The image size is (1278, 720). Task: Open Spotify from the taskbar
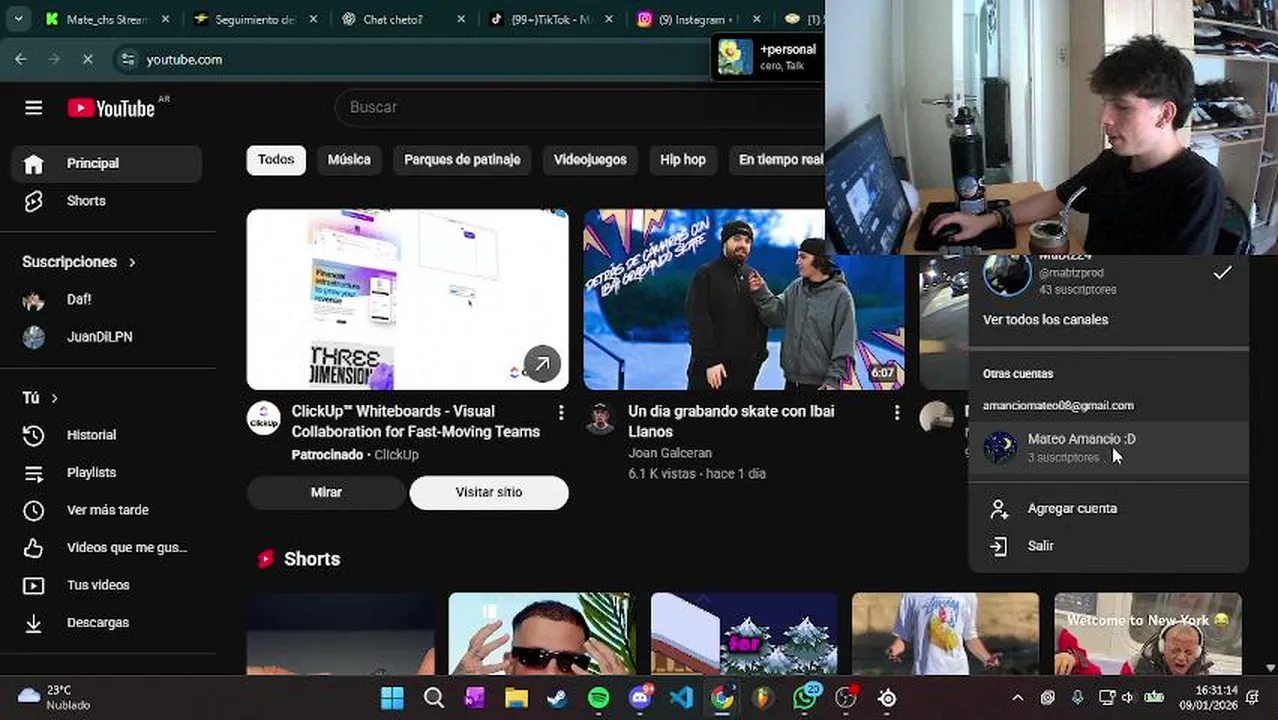tap(599, 698)
